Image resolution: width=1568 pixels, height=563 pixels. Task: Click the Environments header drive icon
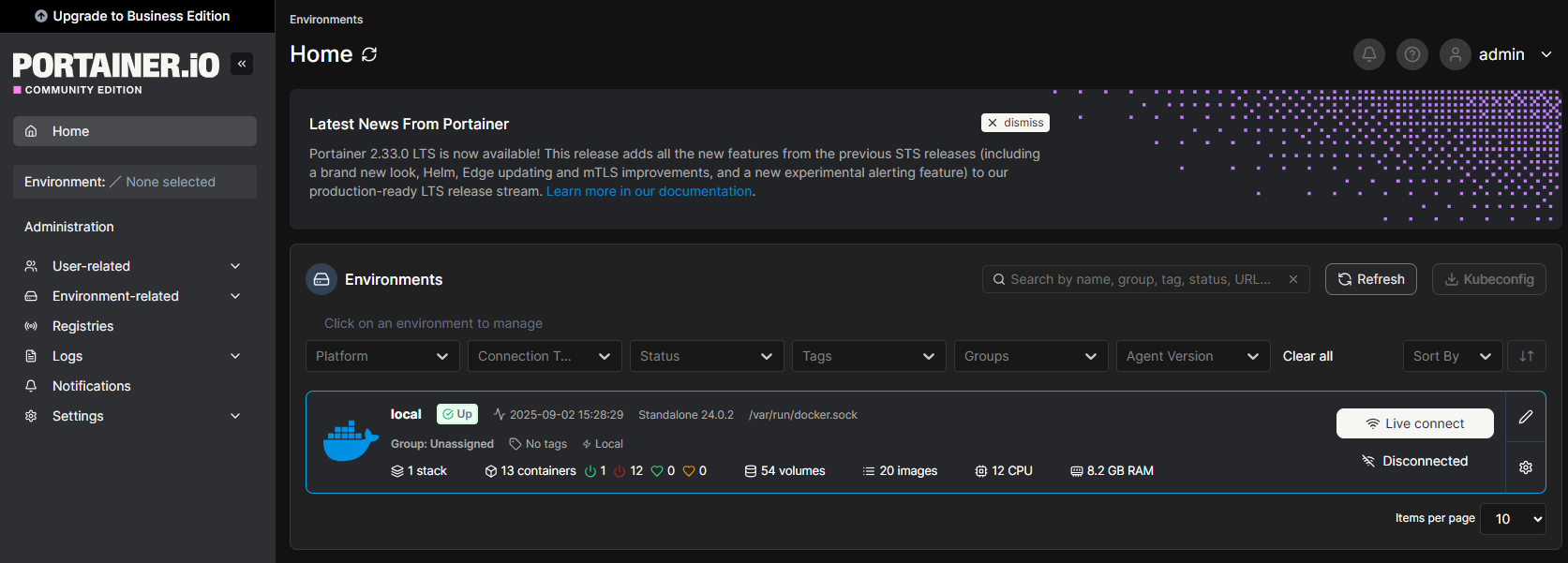(x=321, y=279)
